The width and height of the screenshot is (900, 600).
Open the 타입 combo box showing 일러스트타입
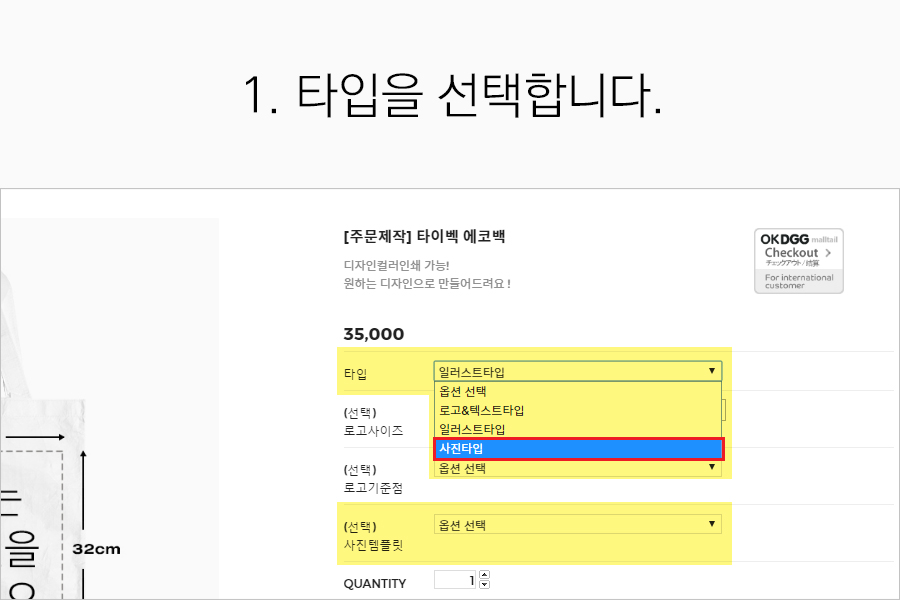click(577, 371)
